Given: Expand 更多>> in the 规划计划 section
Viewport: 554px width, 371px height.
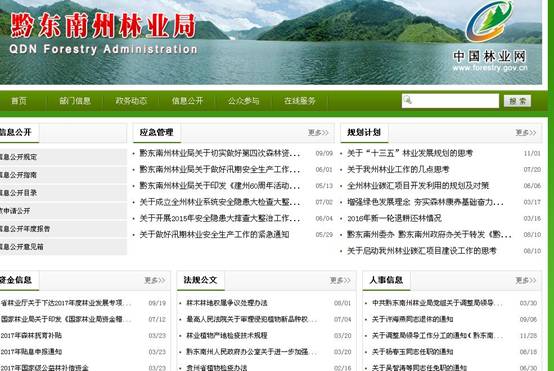Looking at the screenshot, I should (526, 132).
